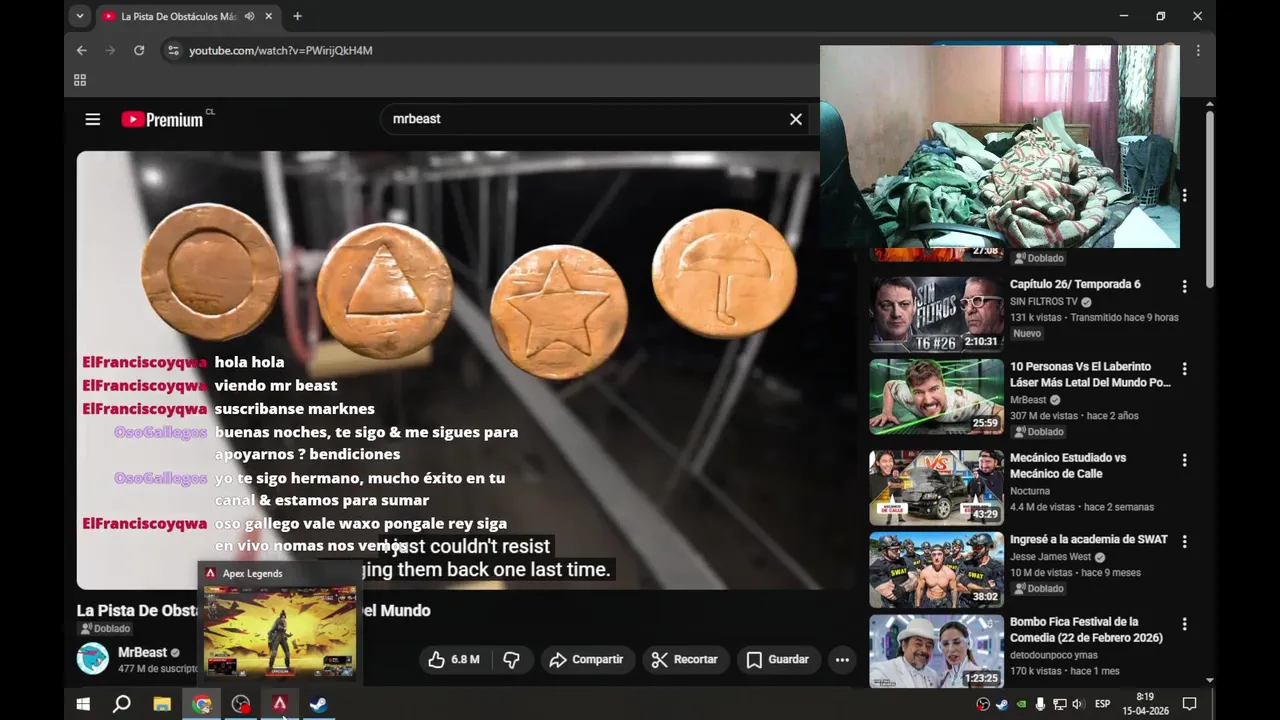Open the MrBeast channel name link
This screenshot has width=1280, height=720.
(142, 652)
